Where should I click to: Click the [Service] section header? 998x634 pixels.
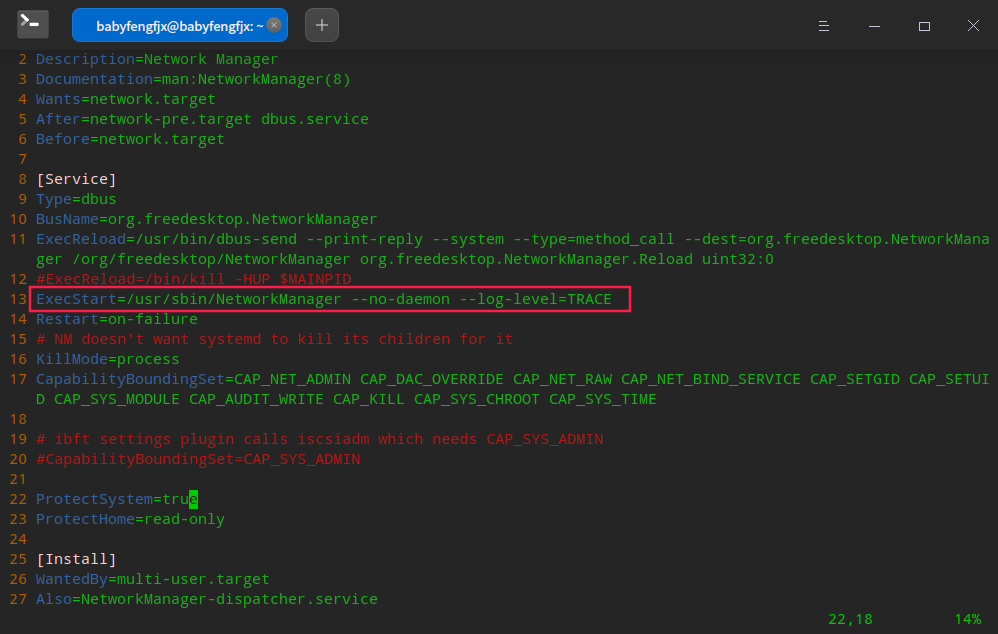(x=76, y=179)
